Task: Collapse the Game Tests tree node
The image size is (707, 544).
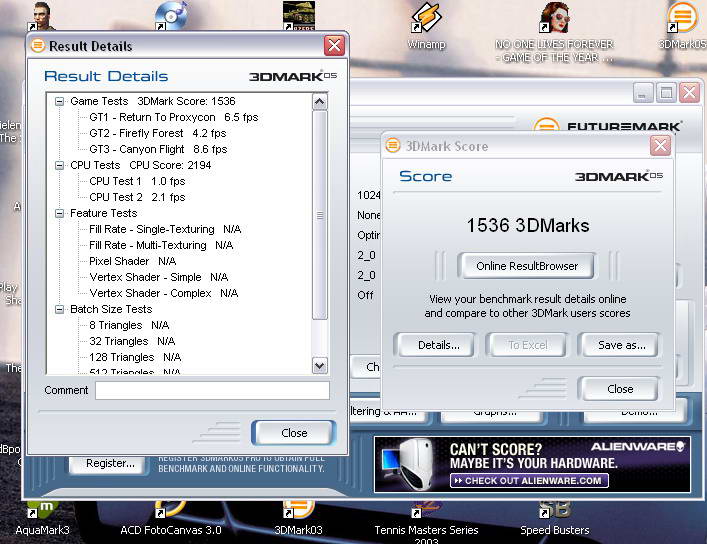Action: tap(60, 101)
